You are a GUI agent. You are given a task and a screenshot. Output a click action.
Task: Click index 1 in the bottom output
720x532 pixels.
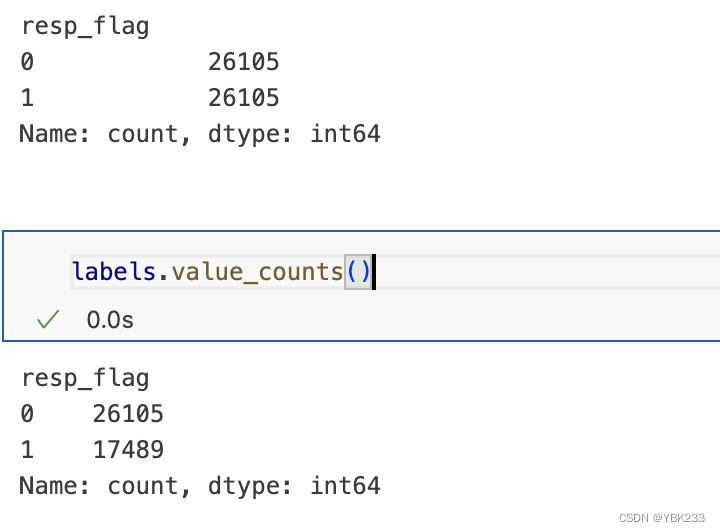coord(27,449)
